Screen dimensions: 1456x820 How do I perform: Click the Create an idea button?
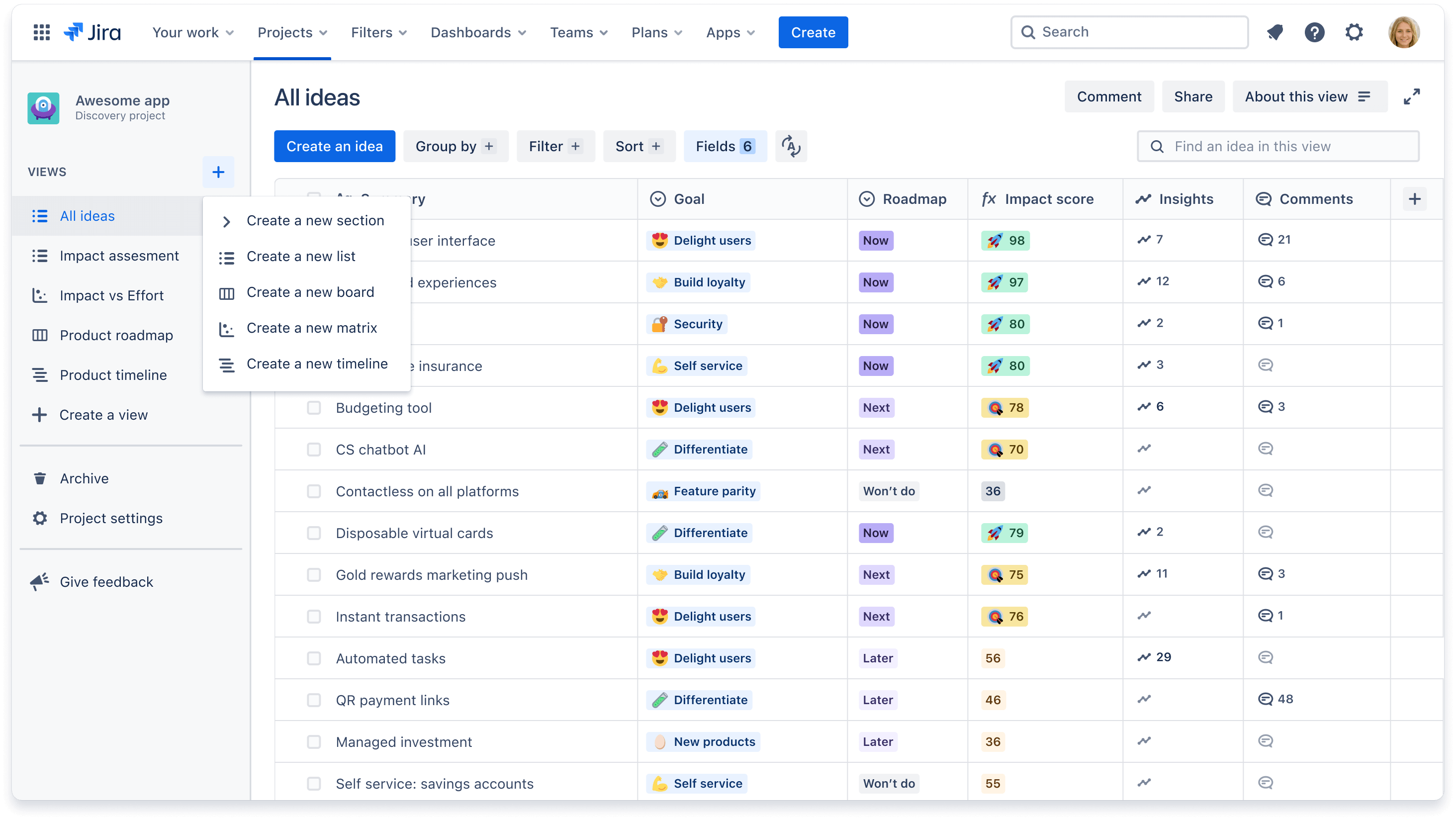point(334,146)
